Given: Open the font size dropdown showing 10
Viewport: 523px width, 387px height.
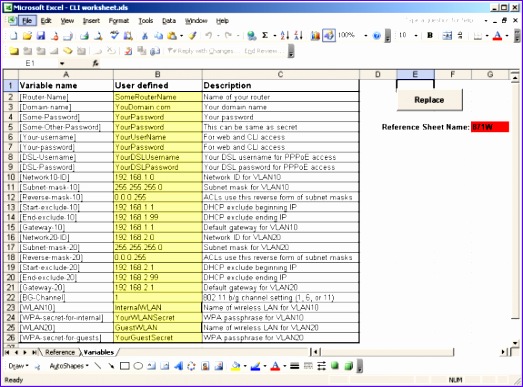Looking at the screenshot, I should tap(416, 35).
